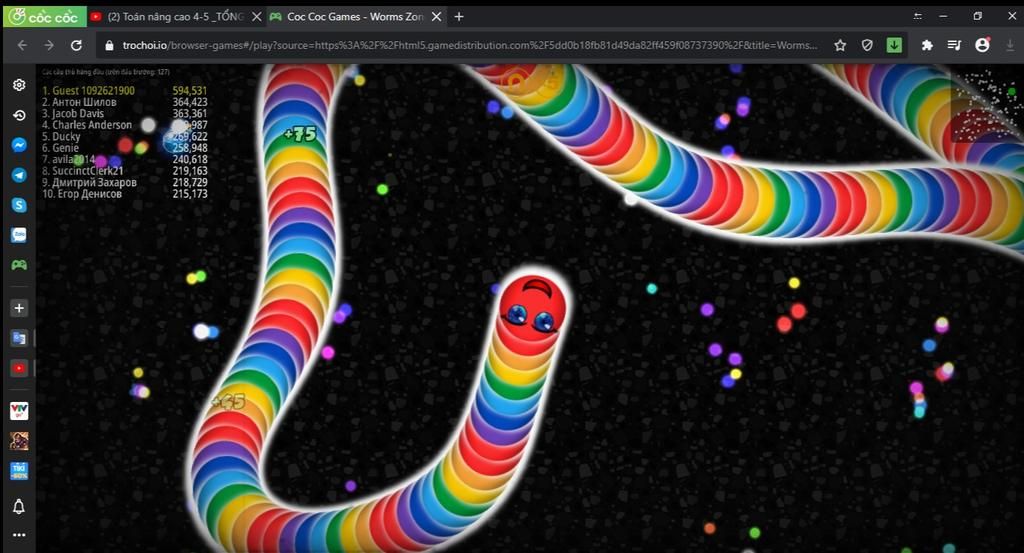Click the red worm's head
Screen dimensions: 1024x553
pos(532,307)
